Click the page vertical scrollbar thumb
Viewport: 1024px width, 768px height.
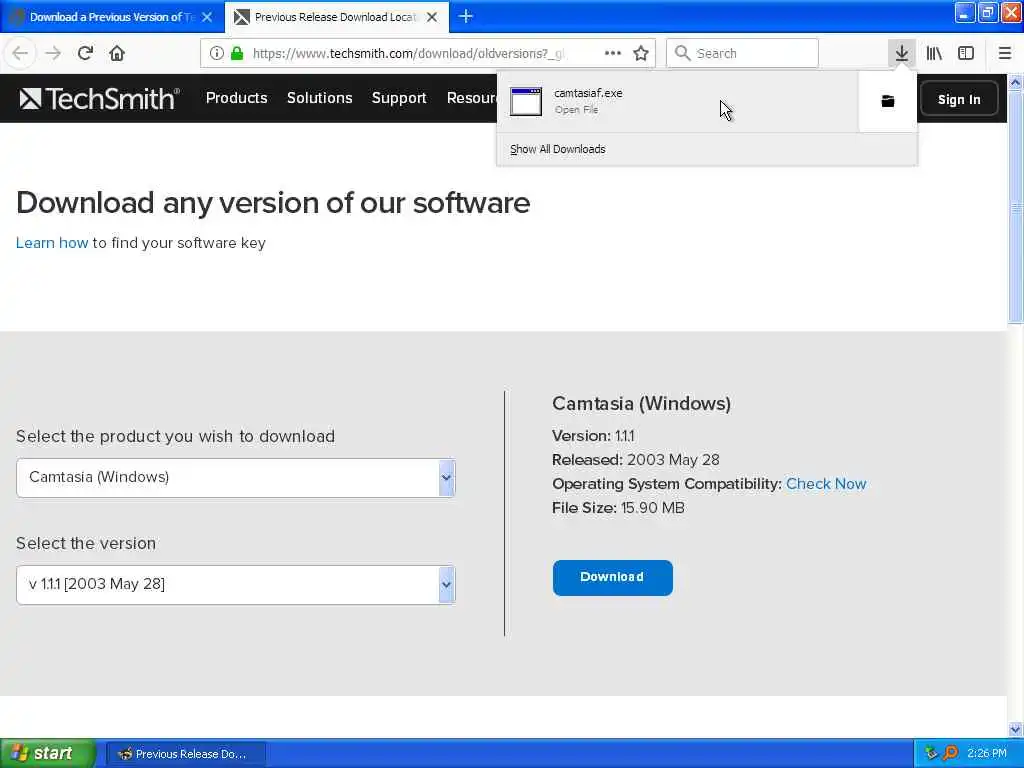pos(1015,206)
